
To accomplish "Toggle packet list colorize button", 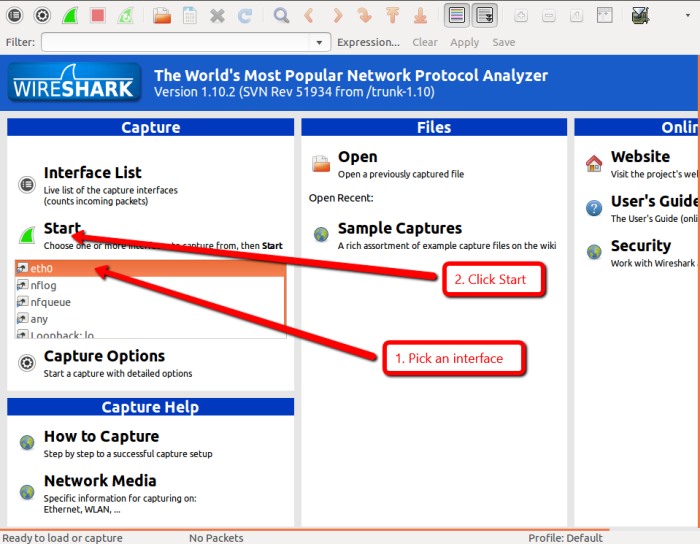I will (457, 16).
